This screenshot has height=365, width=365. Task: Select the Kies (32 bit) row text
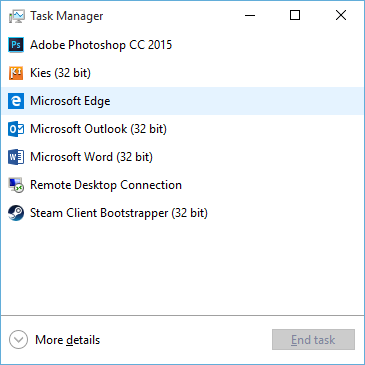(60, 73)
